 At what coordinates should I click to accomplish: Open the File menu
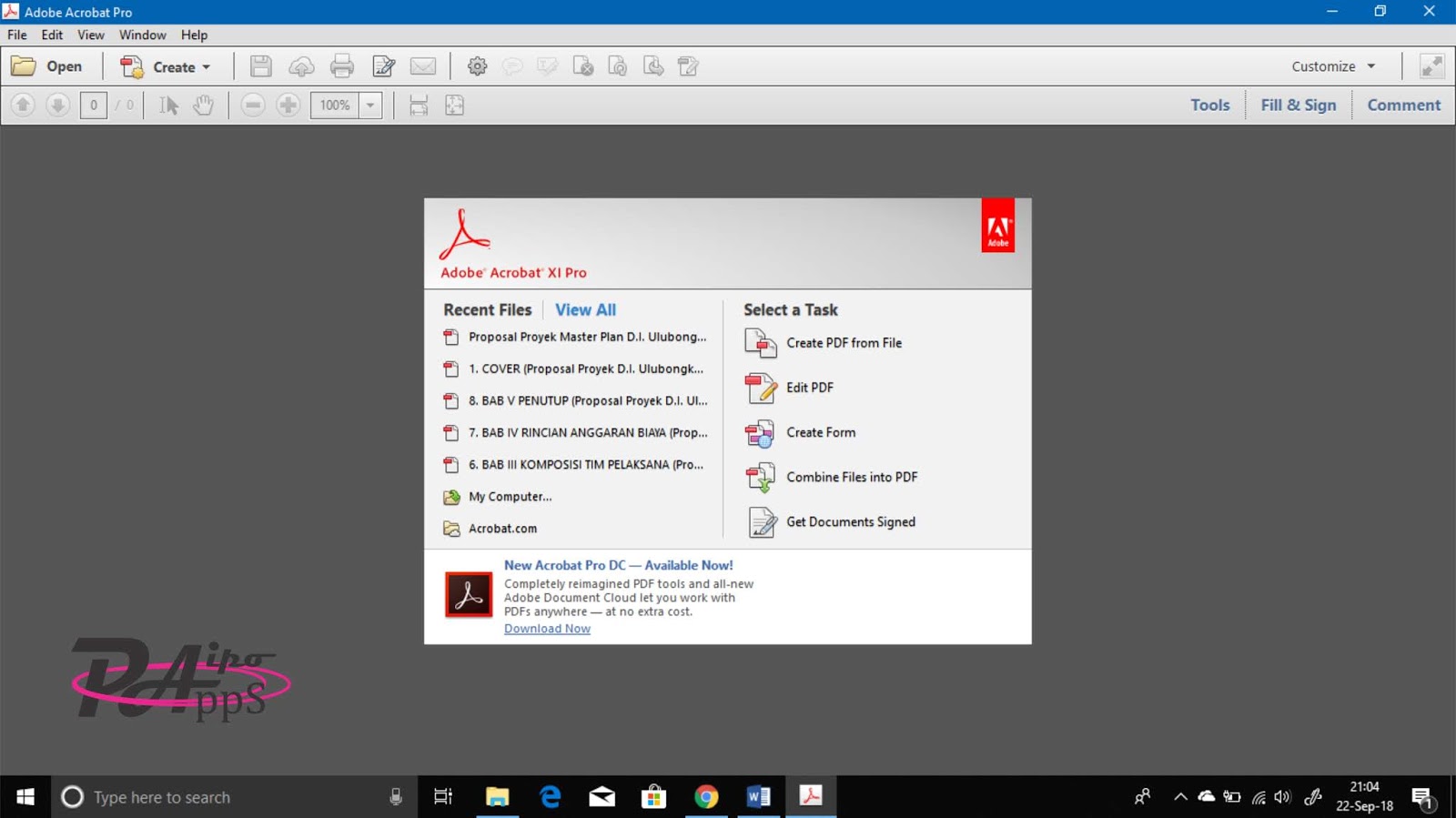17,35
